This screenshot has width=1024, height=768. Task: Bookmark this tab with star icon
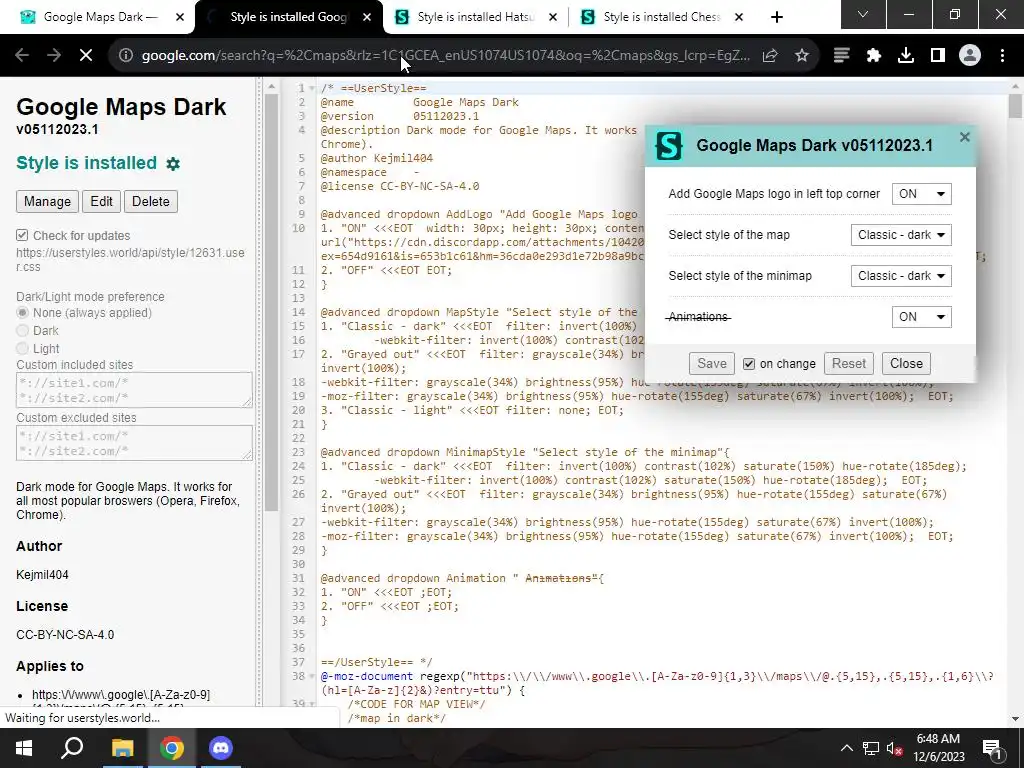[x=802, y=56]
